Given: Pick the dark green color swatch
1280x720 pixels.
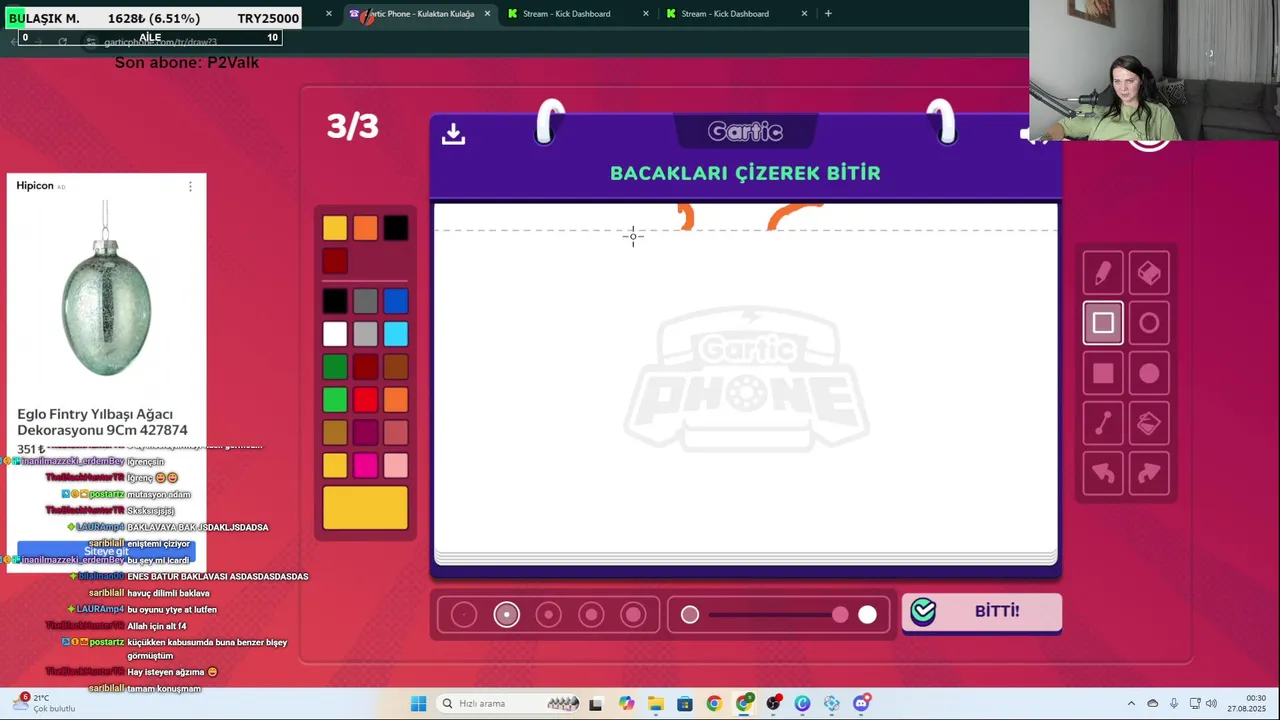Looking at the screenshot, I should 335,367.
